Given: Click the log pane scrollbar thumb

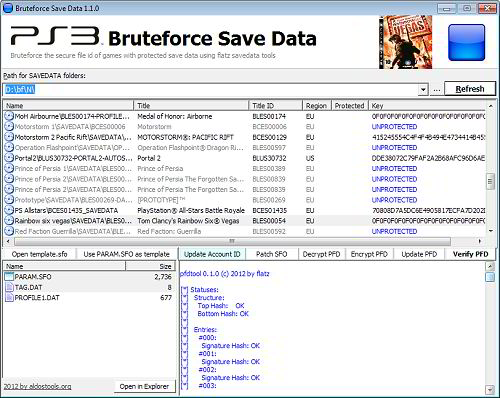Looking at the screenshot, I should pyautogui.click(x=490, y=277).
